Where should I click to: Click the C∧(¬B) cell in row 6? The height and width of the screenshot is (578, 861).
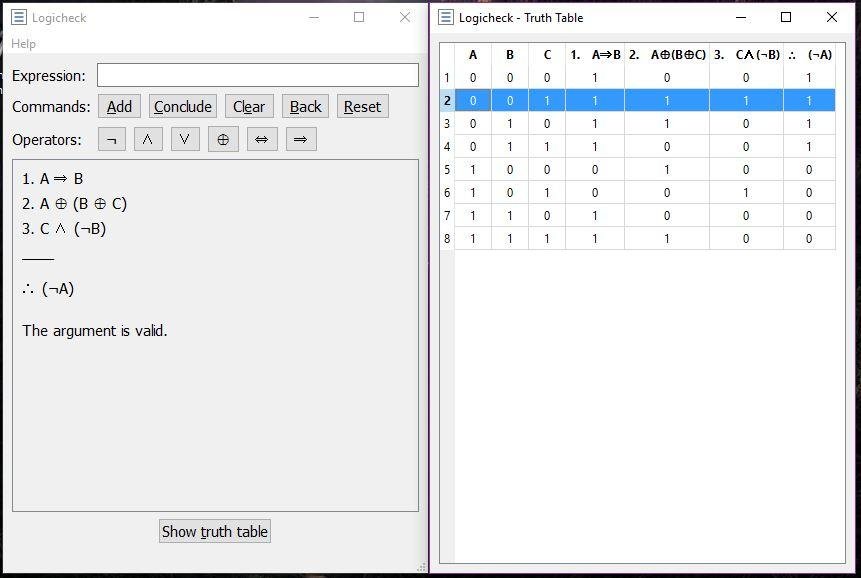(746, 193)
